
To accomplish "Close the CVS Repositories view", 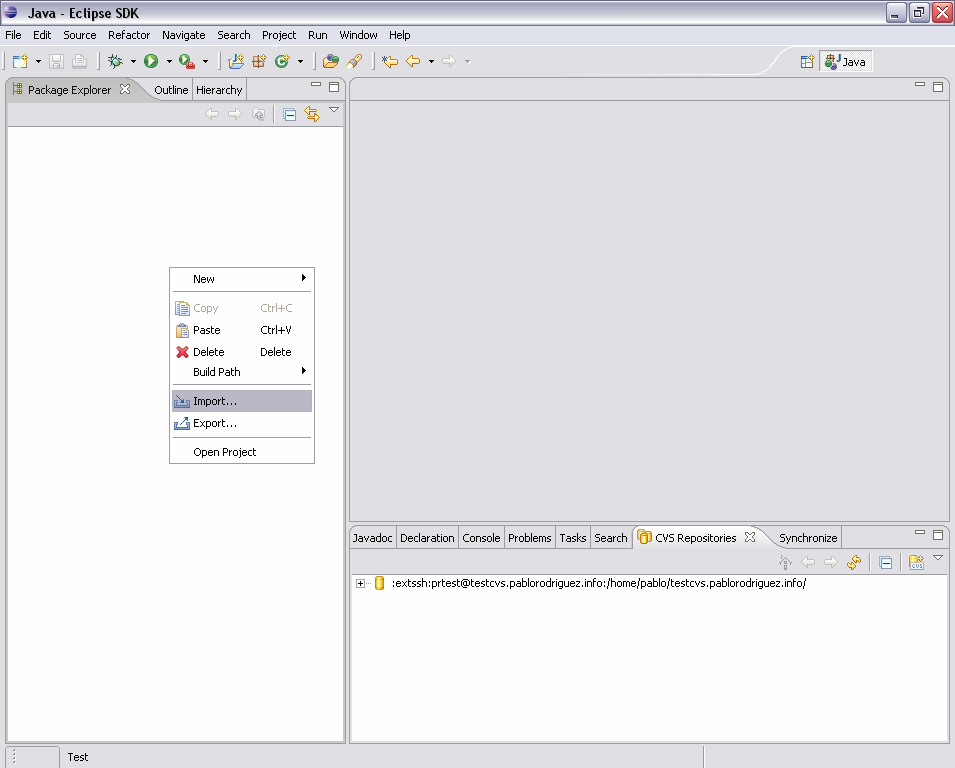I will pyautogui.click(x=750, y=537).
